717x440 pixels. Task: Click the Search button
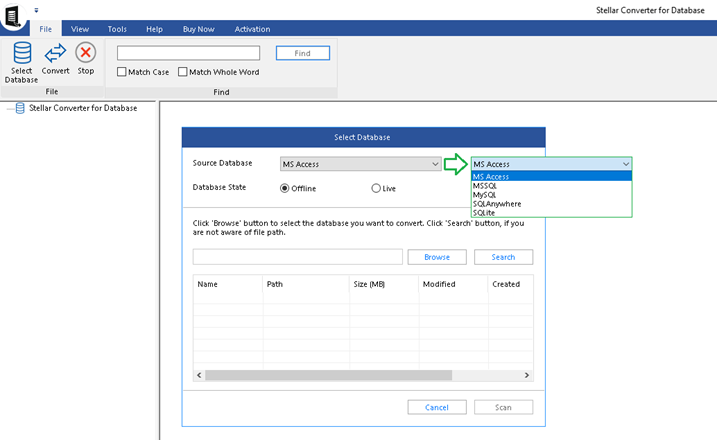point(503,257)
